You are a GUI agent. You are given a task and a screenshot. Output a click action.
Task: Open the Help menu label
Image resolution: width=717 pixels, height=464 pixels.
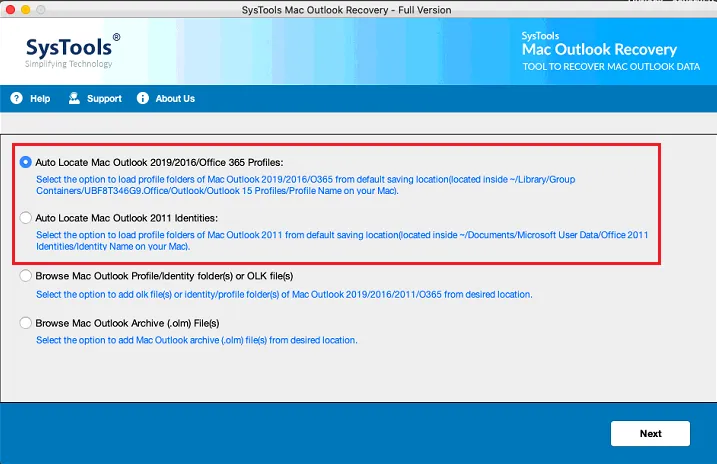40,99
